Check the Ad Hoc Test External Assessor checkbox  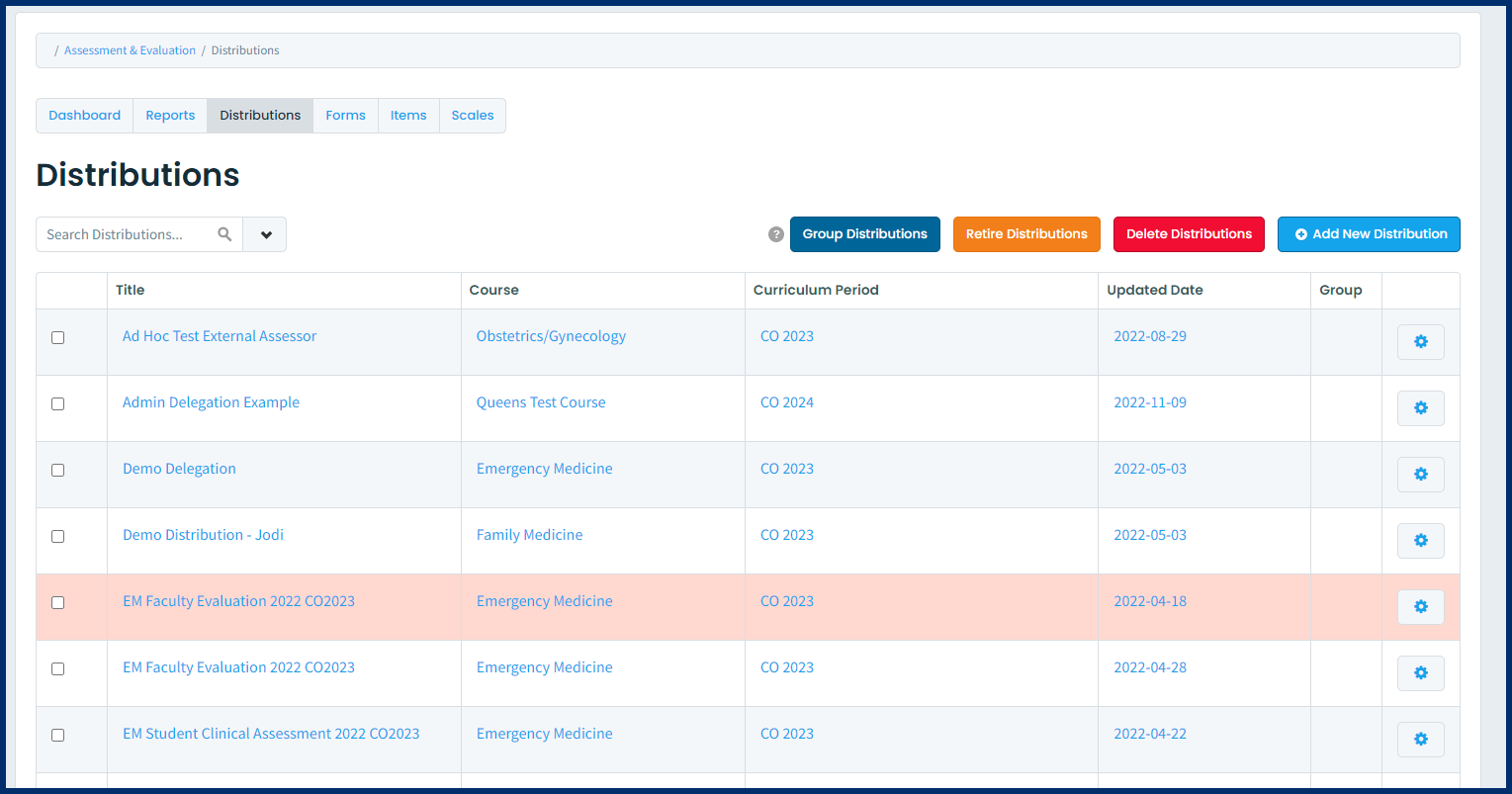pyautogui.click(x=57, y=337)
